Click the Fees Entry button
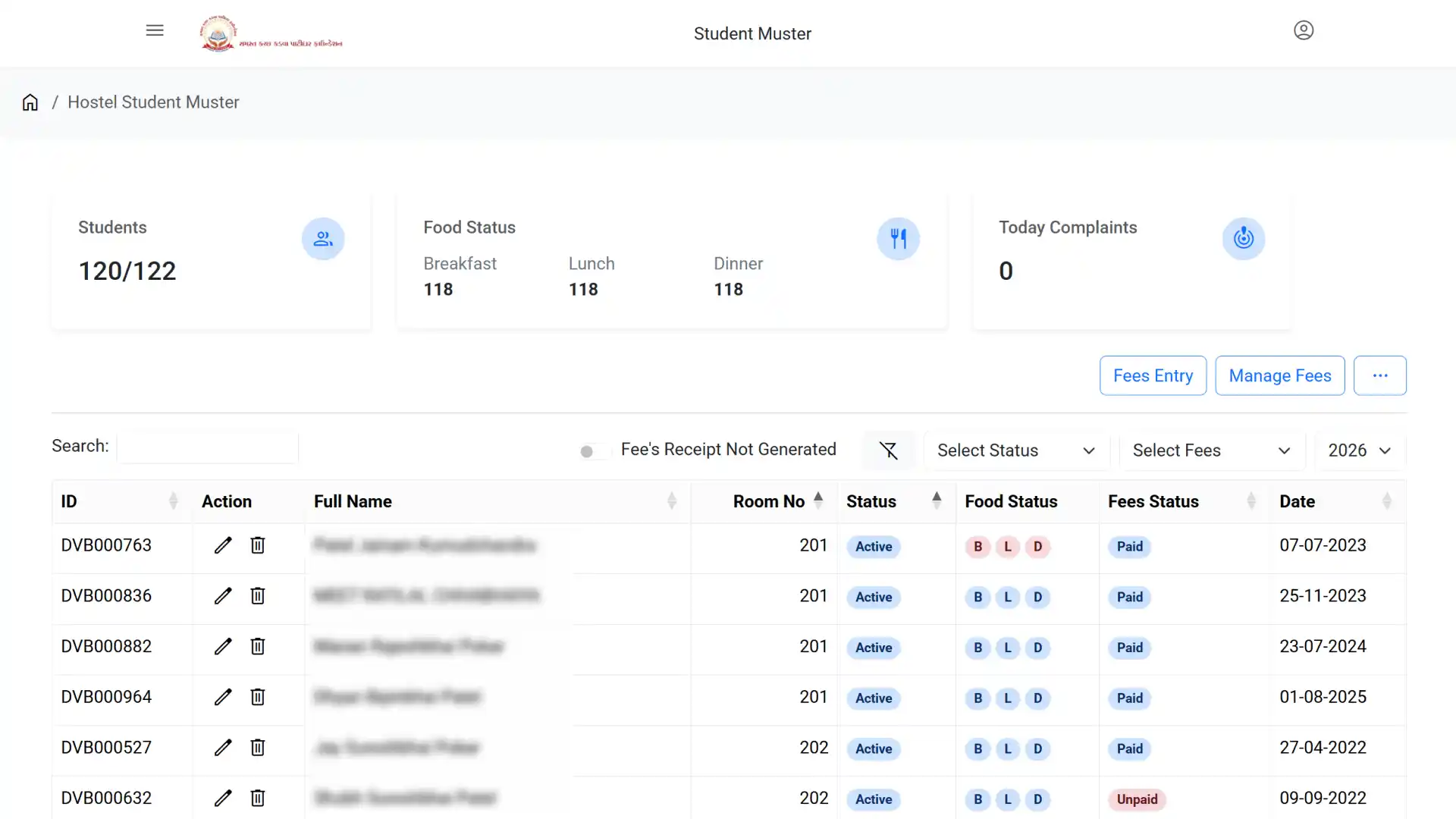 [1153, 375]
